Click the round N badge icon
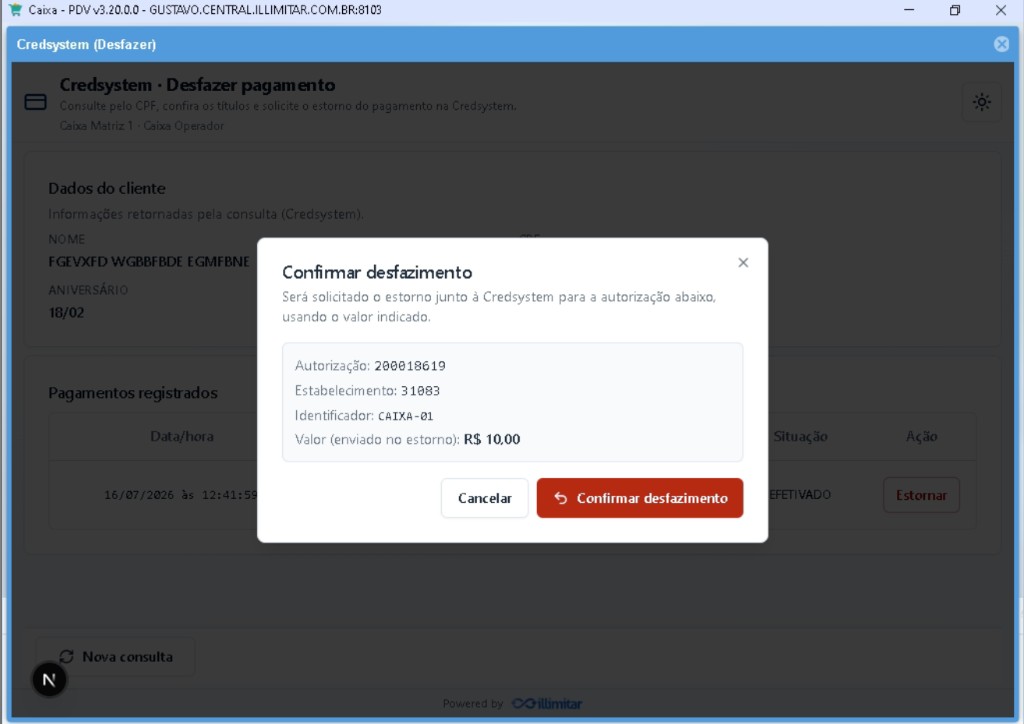 coord(49,680)
